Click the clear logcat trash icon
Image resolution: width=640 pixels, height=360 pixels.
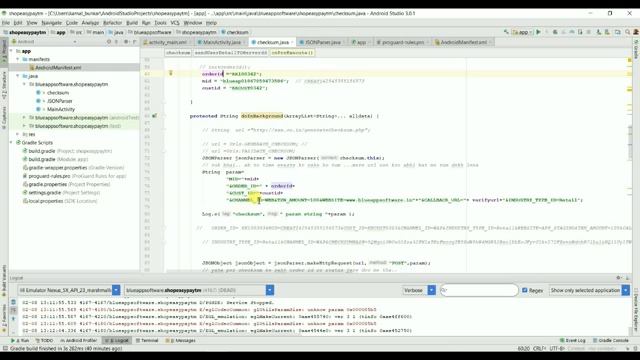pyautogui.click(x=13, y=302)
